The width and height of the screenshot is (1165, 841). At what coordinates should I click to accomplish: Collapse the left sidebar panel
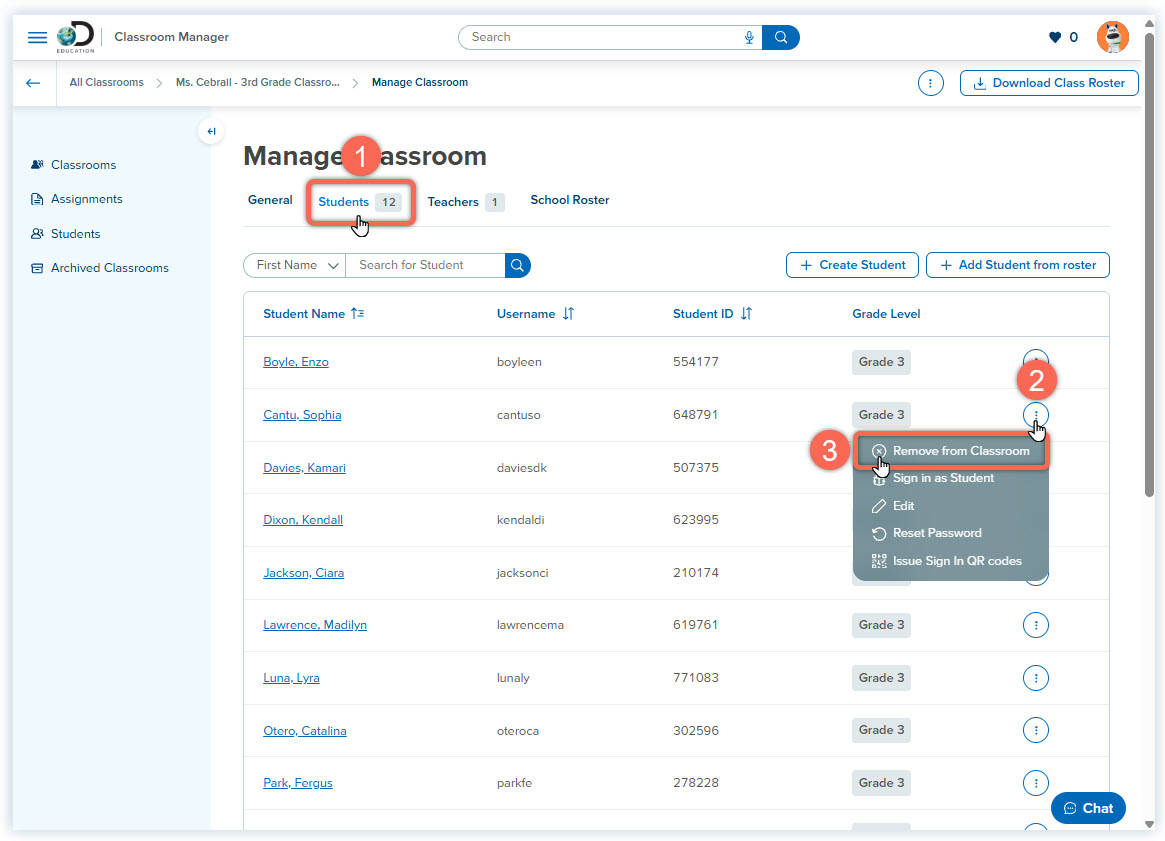[211, 131]
